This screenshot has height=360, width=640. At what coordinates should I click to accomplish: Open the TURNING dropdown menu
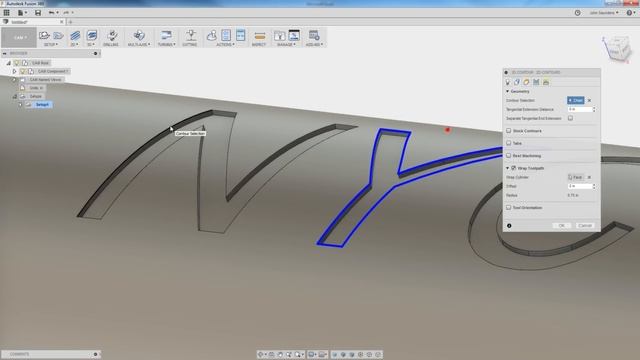(167, 44)
